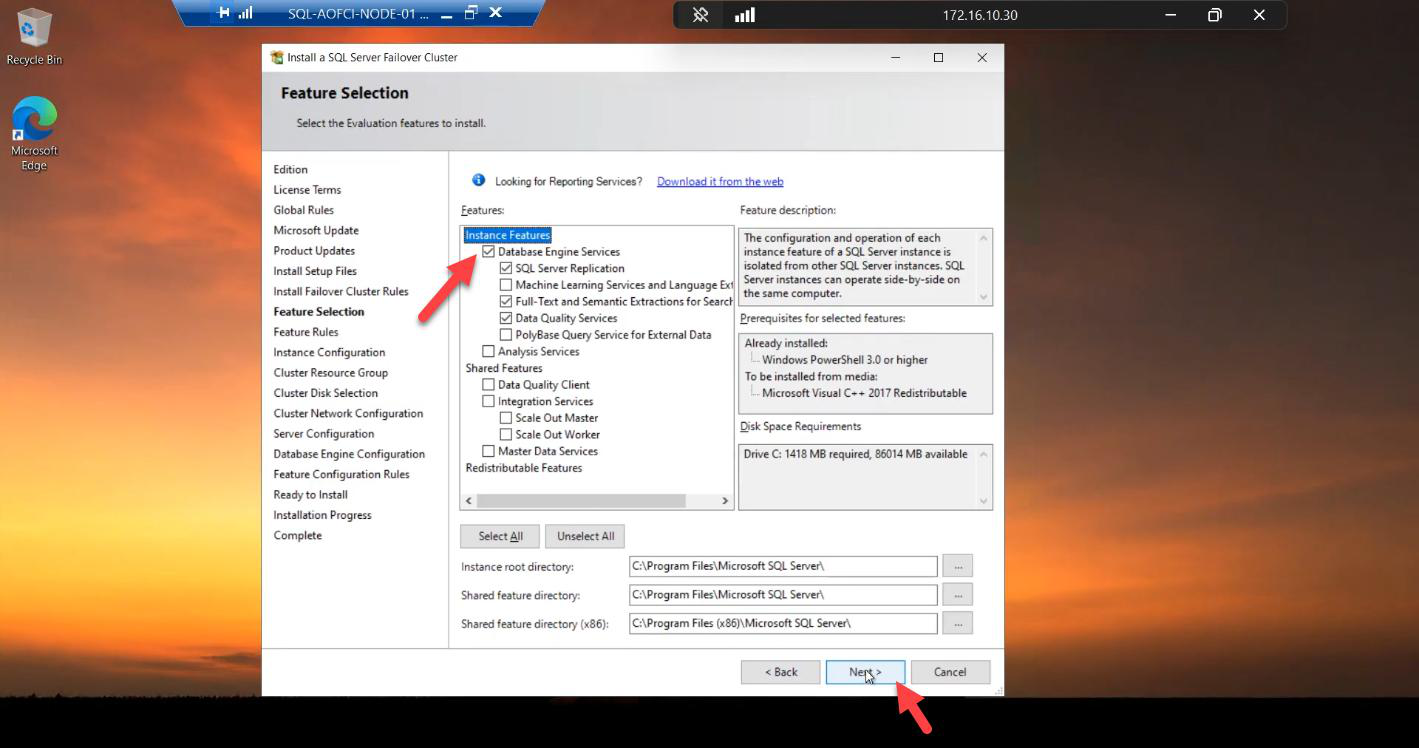This screenshot has width=1419, height=748.
Task: Cancel the SQL Server installation
Action: tap(950, 672)
